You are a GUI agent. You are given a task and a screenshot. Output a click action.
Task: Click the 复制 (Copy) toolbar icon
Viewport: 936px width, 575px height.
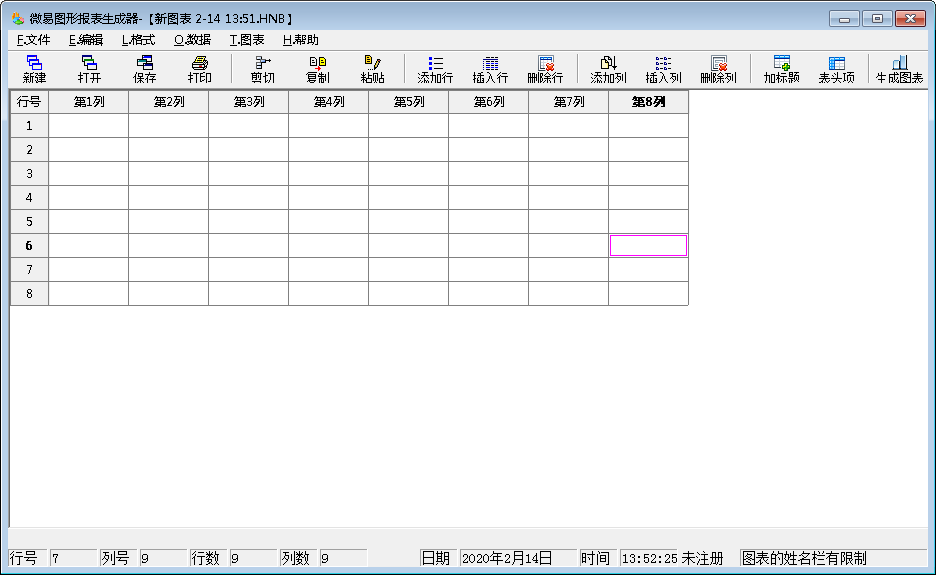(318, 69)
